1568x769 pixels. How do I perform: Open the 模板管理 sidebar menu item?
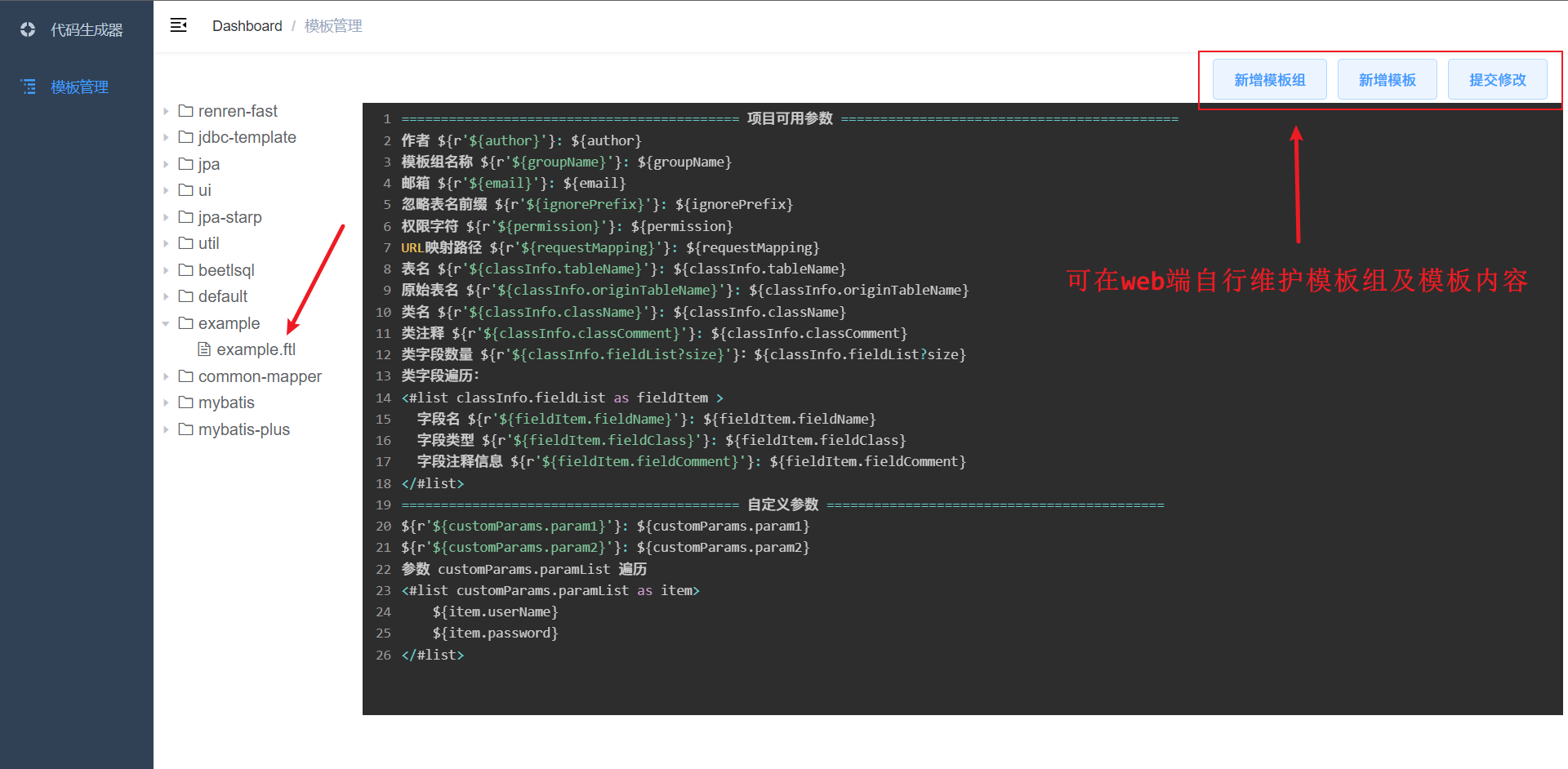(x=77, y=87)
